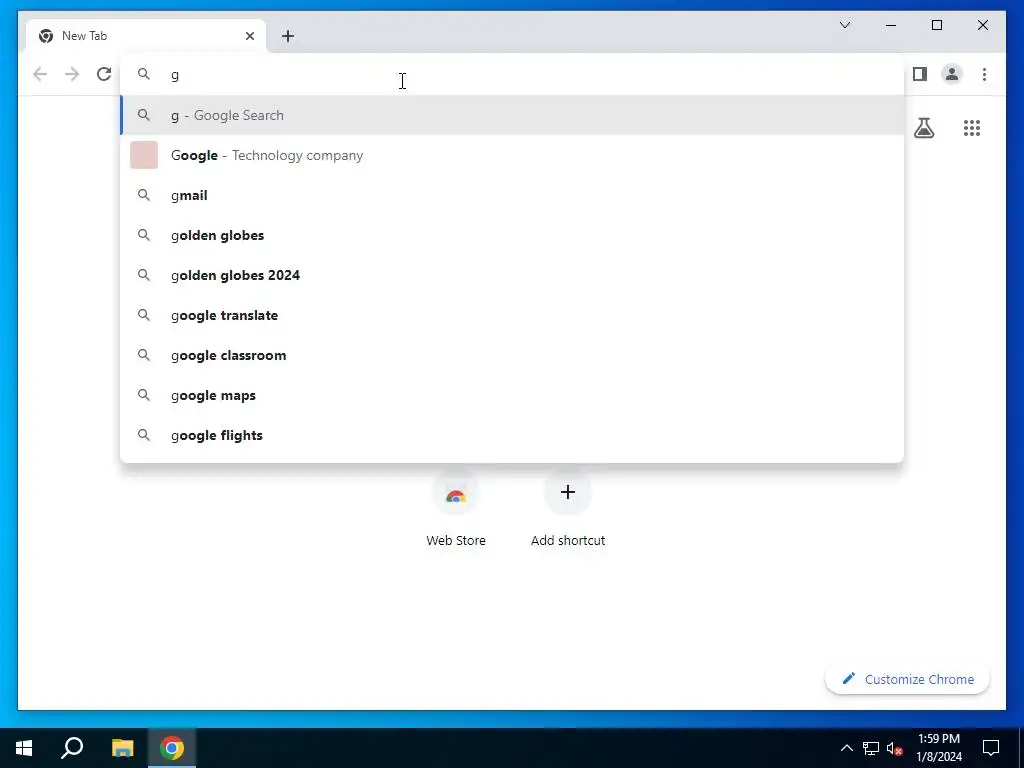Expand the tab search chevron
Screen dimensions: 1024x768
coord(844,25)
